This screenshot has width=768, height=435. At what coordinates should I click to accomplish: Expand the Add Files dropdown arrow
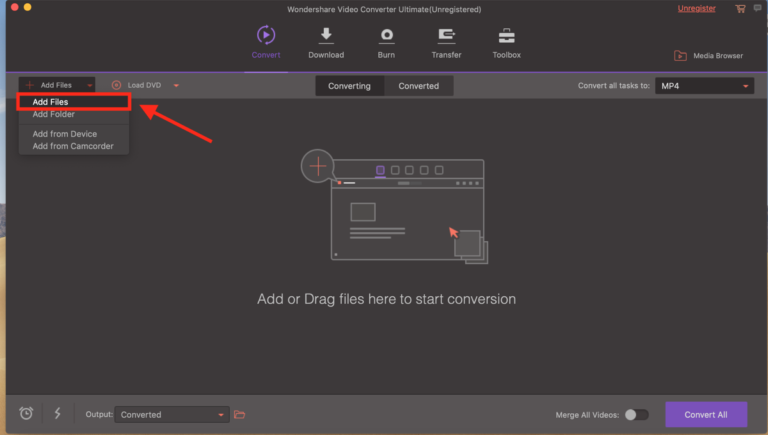tap(89, 86)
